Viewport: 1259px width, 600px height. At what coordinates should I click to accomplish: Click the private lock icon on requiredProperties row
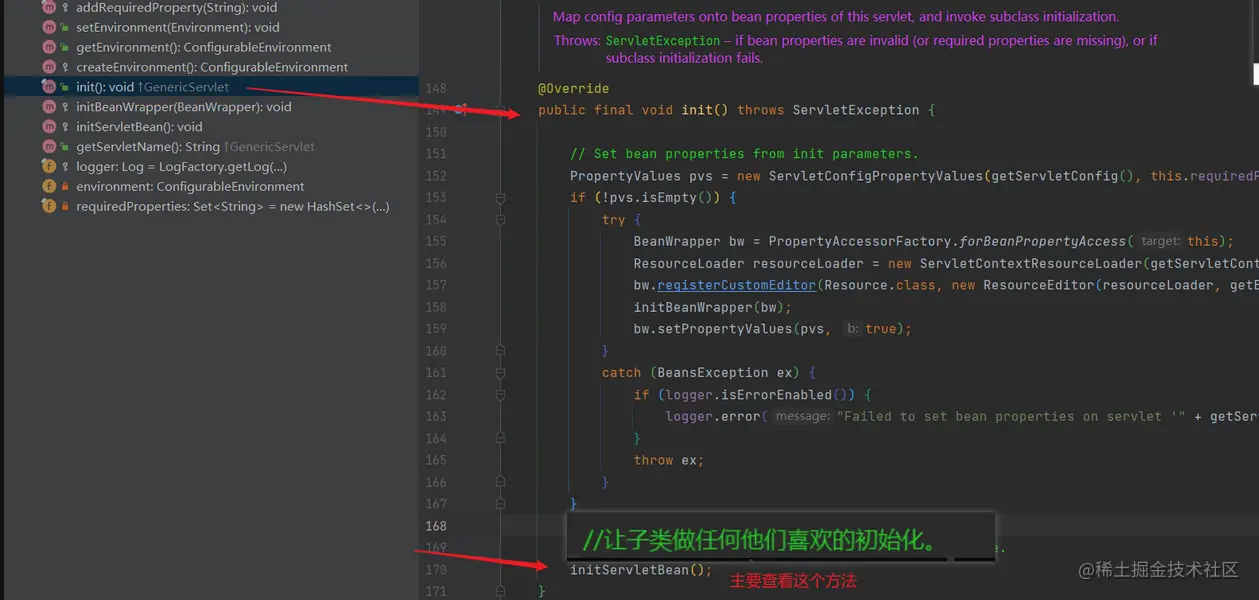(65, 207)
